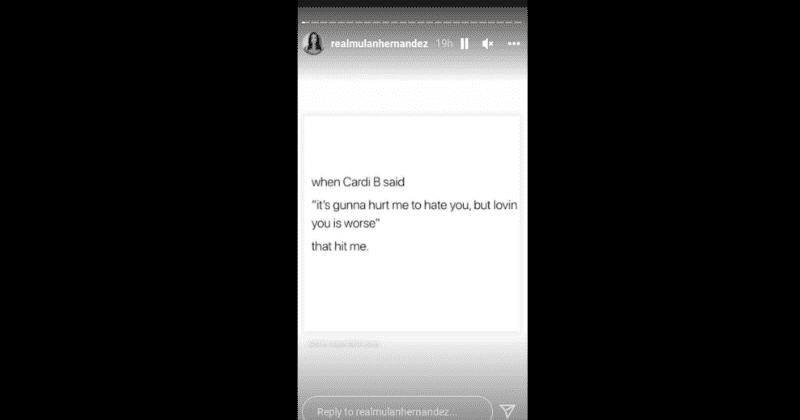This screenshot has width=800, height=420.
Task: Click the 19h story timestamp
Action: pyautogui.click(x=444, y=44)
